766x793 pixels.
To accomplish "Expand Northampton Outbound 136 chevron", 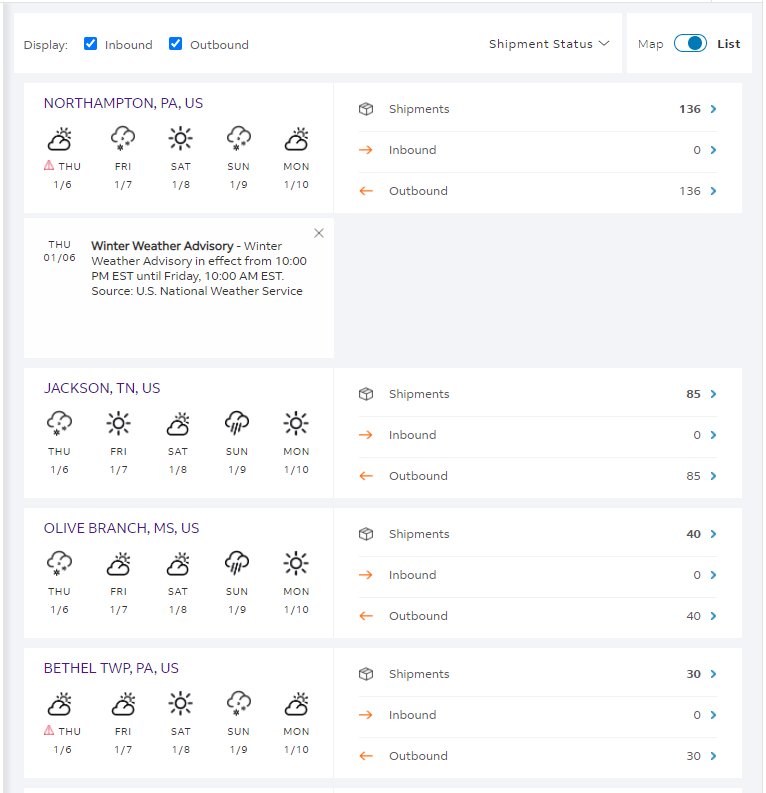I will 713,191.
